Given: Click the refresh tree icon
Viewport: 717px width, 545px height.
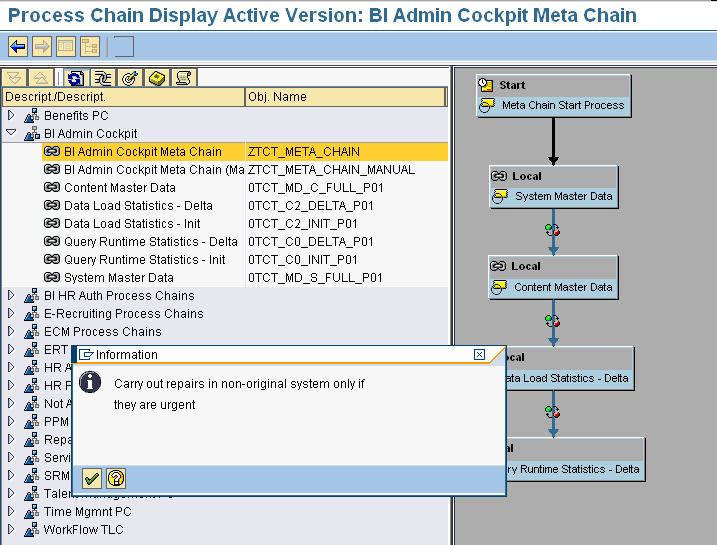Looking at the screenshot, I should [x=76, y=78].
